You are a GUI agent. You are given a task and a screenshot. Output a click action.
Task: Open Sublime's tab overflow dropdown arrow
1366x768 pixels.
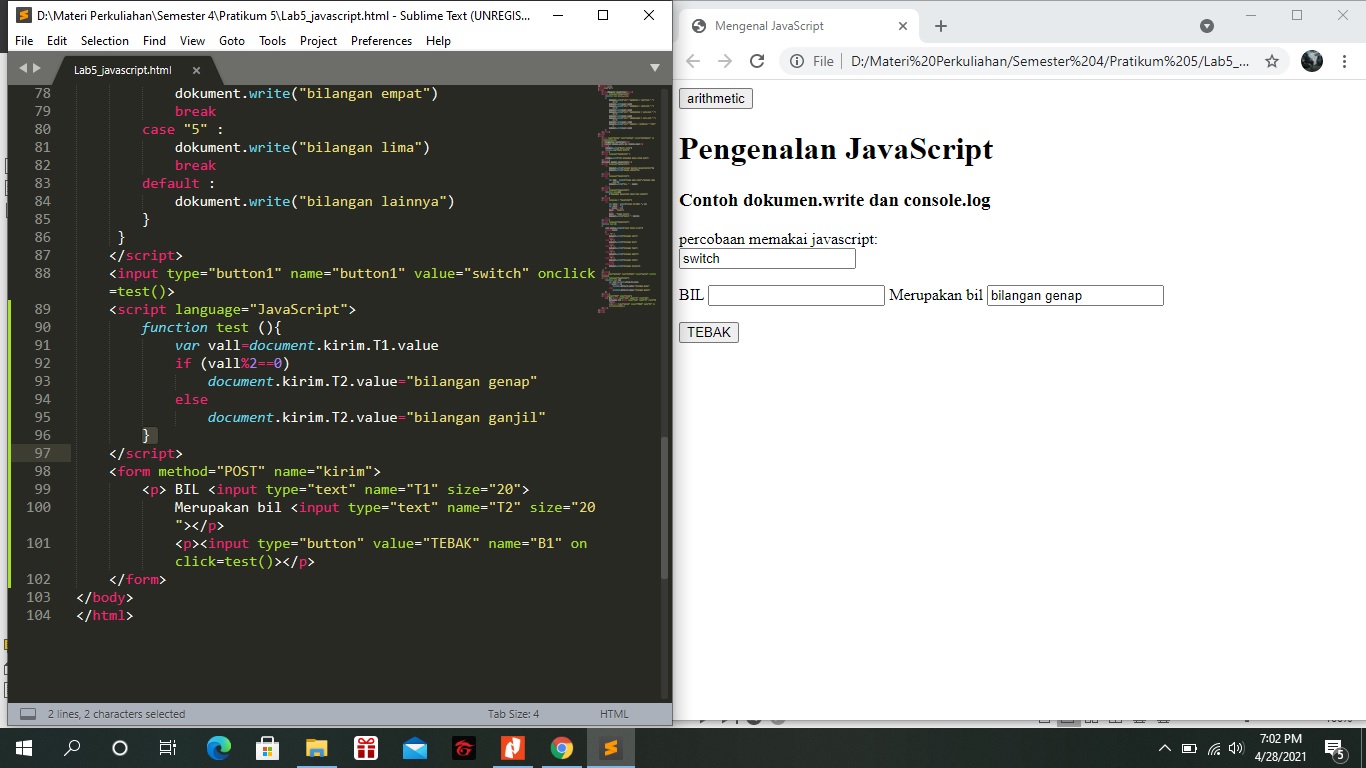(655, 68)
